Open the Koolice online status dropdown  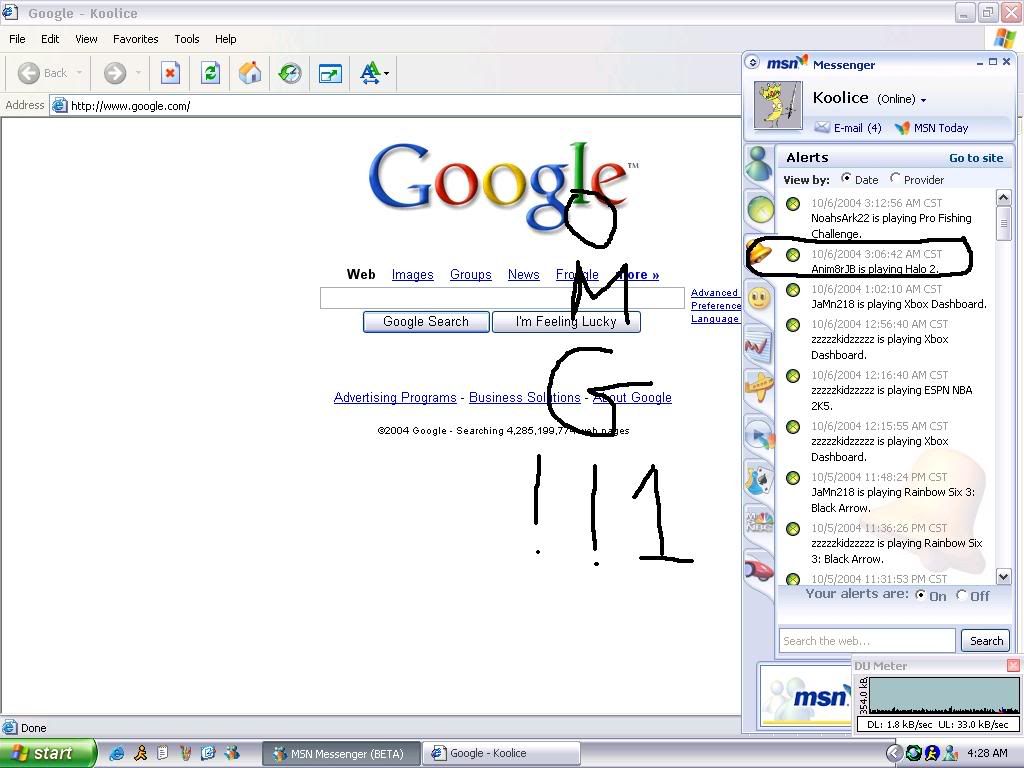click(x=923, y=101)
